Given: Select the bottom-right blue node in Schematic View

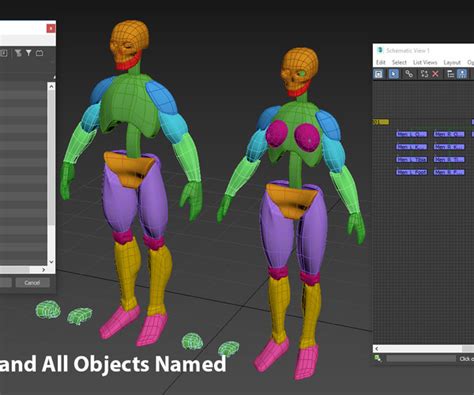Looking at the screenshot, I should [x=449, y=172].
